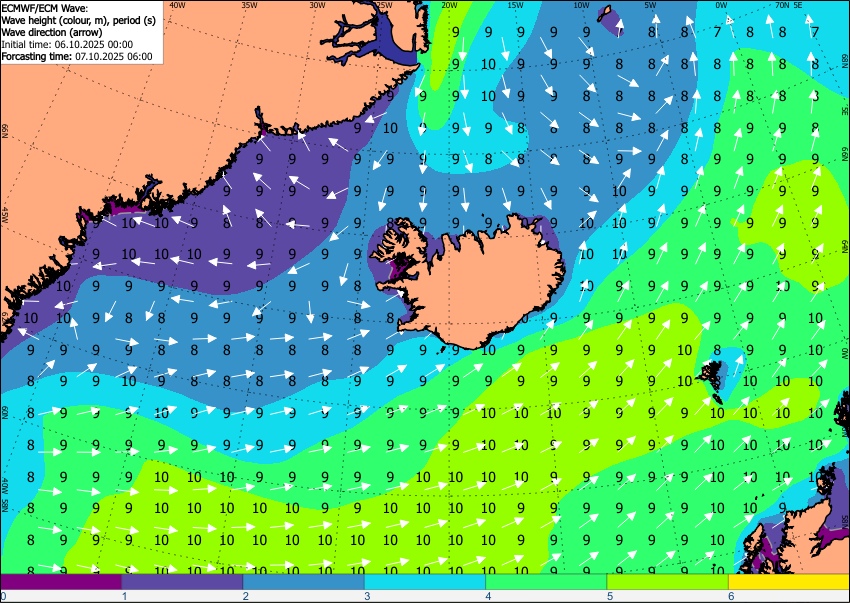Click the 5W longitude label
The image size is (850, 603).
651,5
